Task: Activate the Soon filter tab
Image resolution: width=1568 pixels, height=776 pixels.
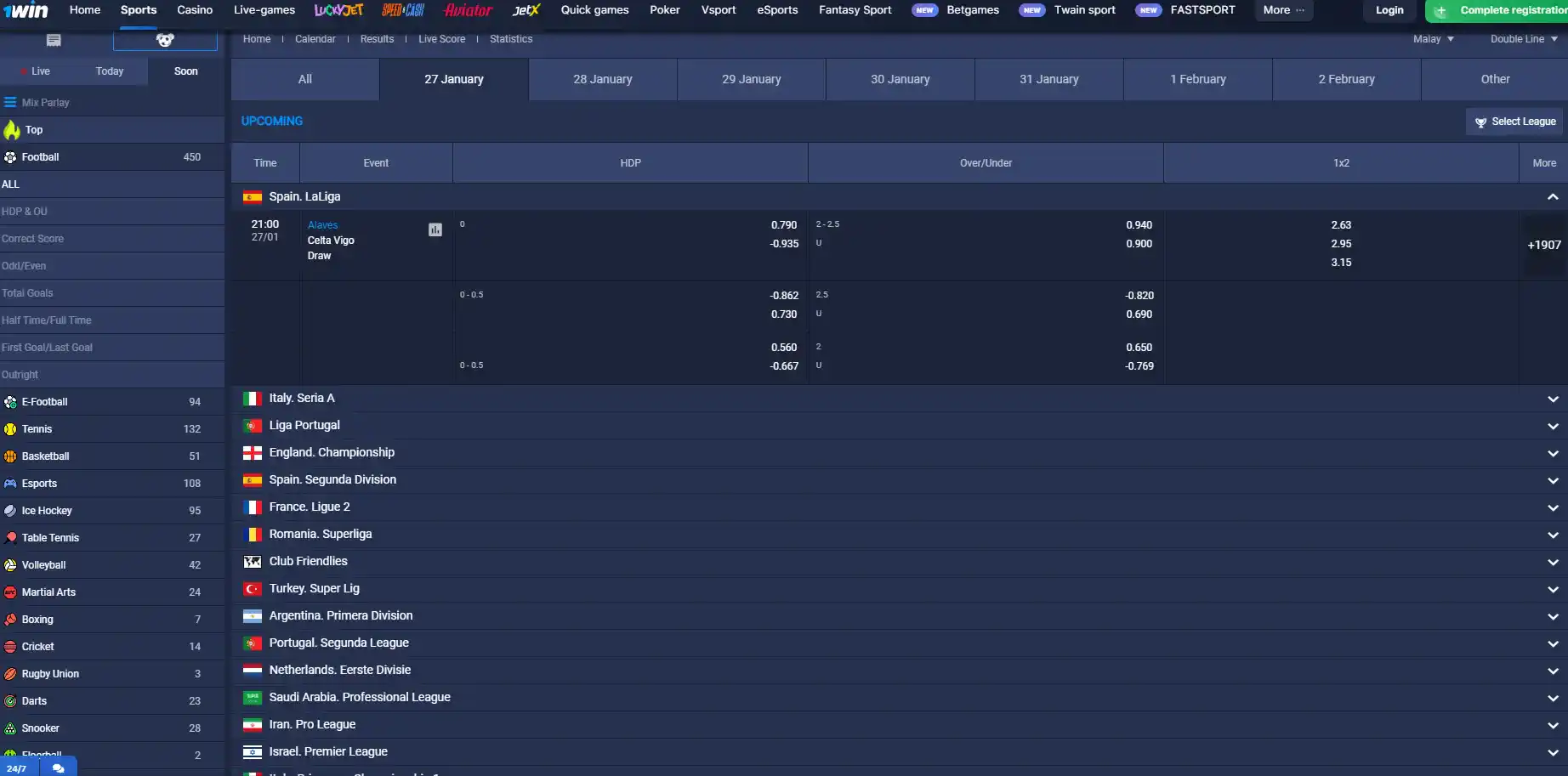Action: [x=185, y=71]
